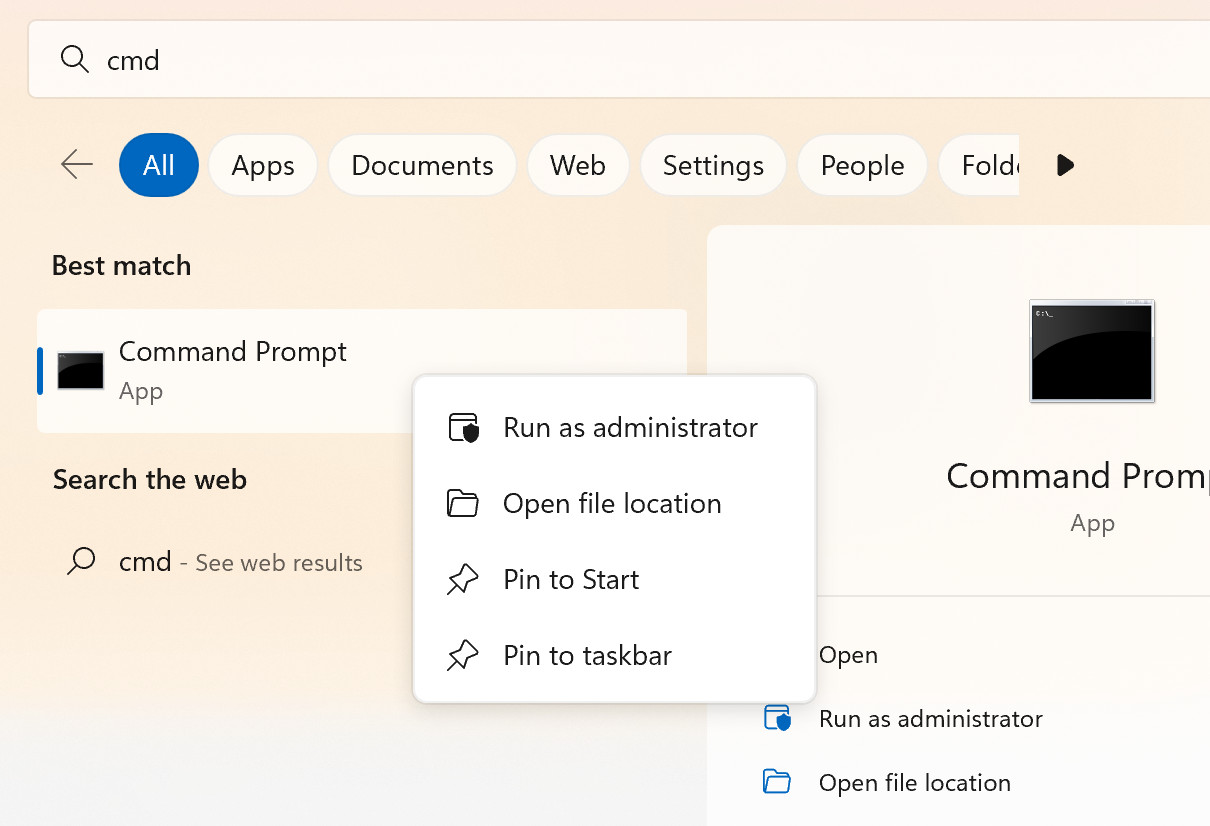The width and height of the screenshot is (1210, 826).
Task: Switch to the Settings filter tab
Action: (x=713, y=165)
